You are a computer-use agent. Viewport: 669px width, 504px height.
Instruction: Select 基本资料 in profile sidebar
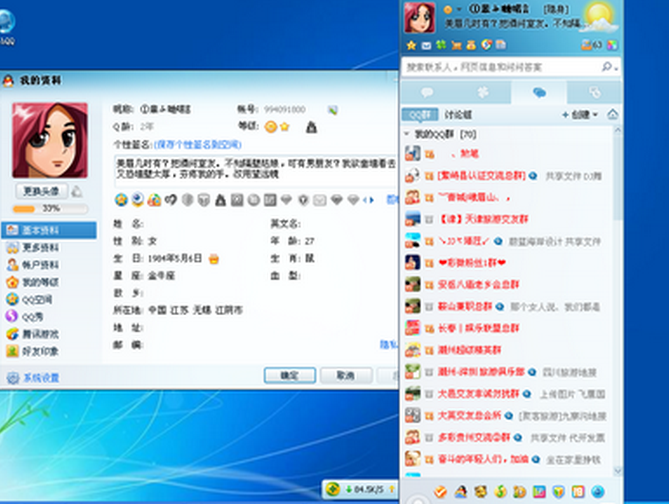pos(49,230)
